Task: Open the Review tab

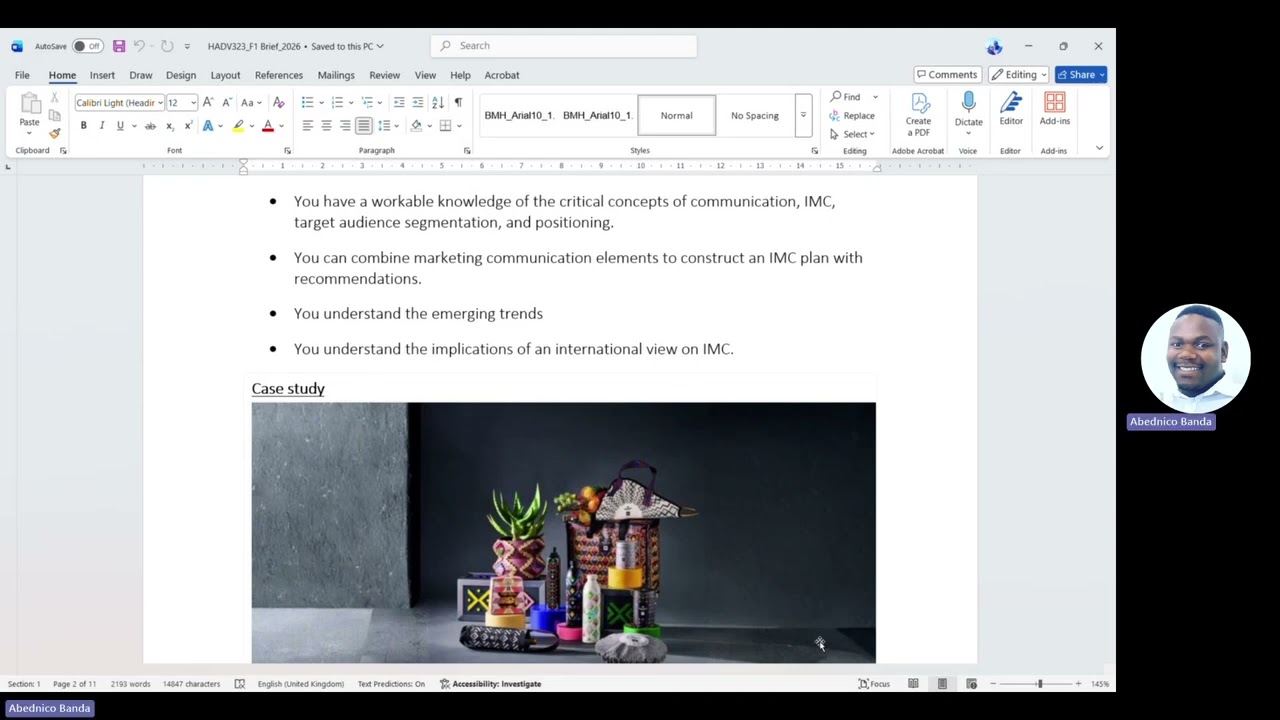Action: [384, 75]
